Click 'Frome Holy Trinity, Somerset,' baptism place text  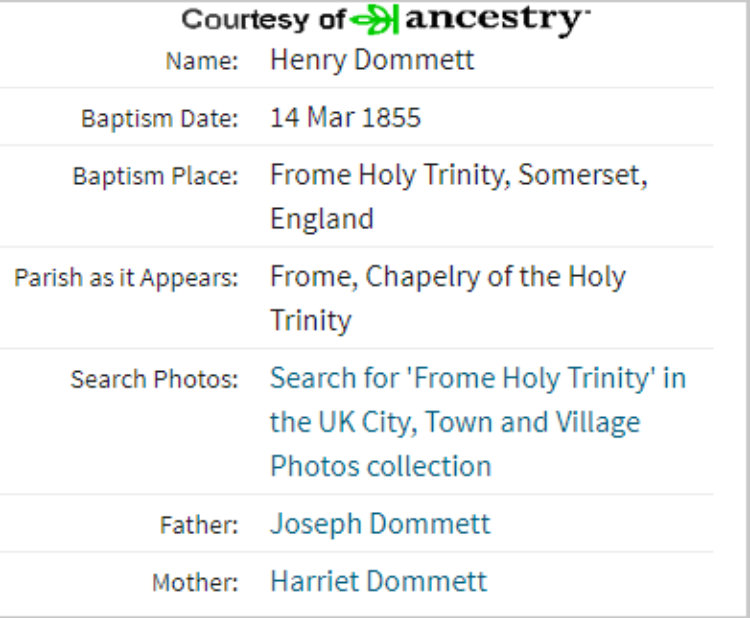[458, 176]
